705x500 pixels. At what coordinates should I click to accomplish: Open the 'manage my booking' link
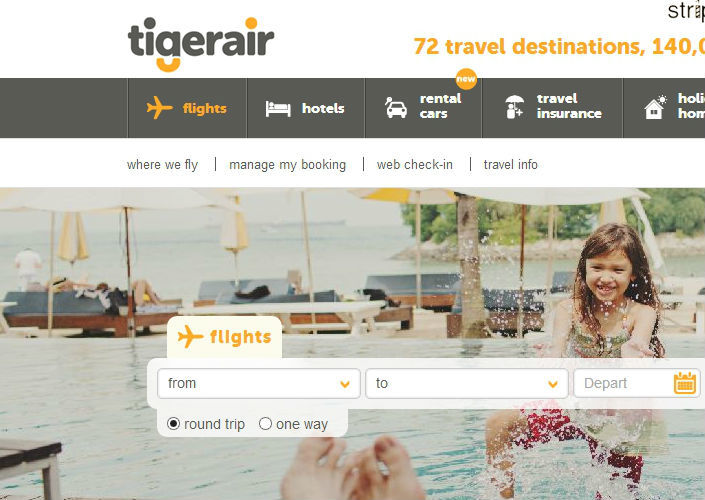[288, 165]
